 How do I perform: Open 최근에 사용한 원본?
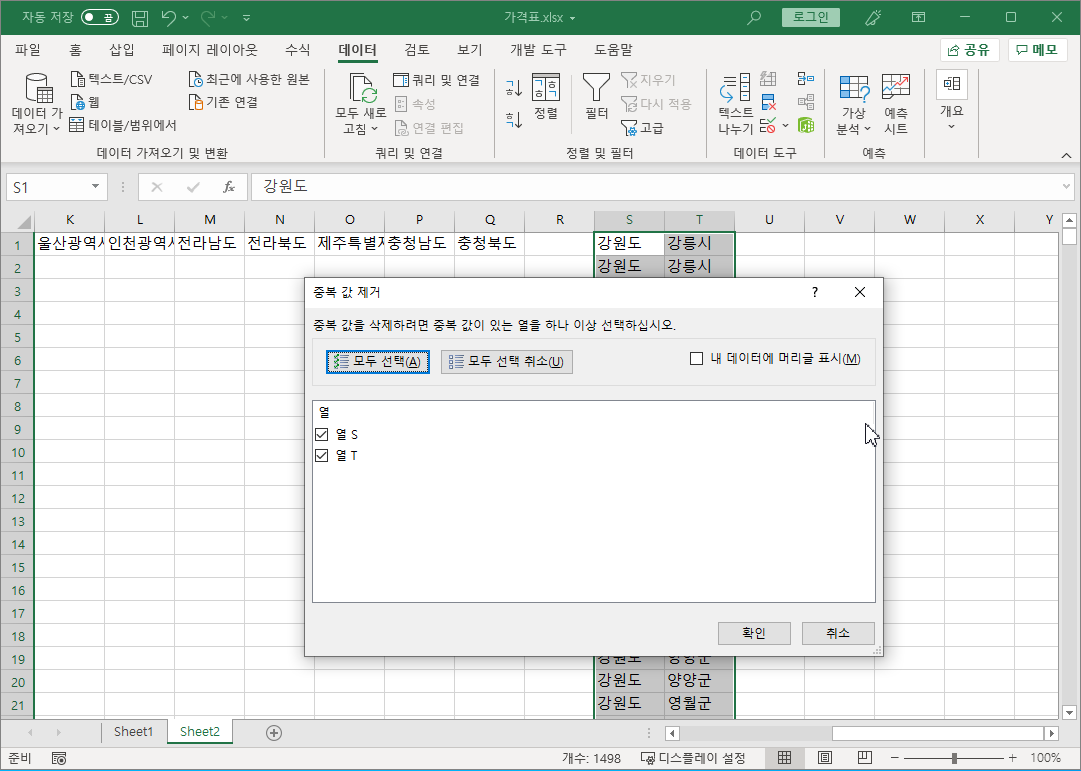pyautogui.click(x=249, y=79)
